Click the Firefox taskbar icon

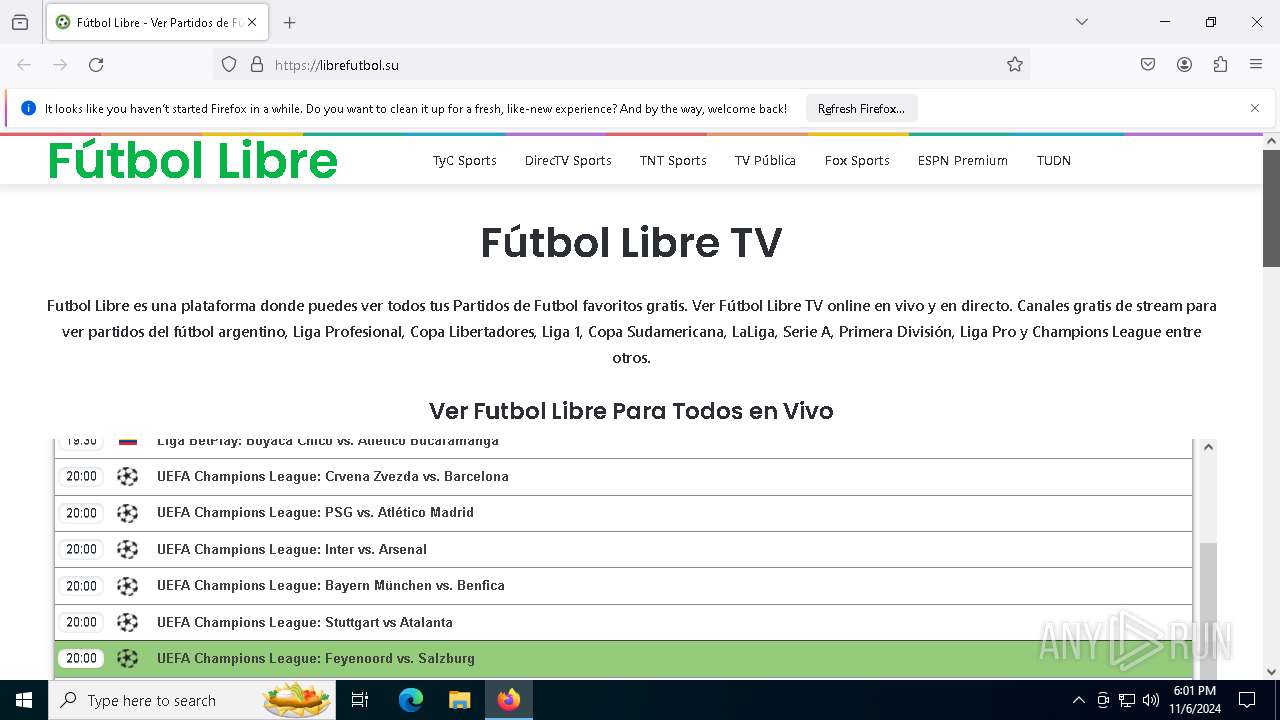(x=508, y=700)
